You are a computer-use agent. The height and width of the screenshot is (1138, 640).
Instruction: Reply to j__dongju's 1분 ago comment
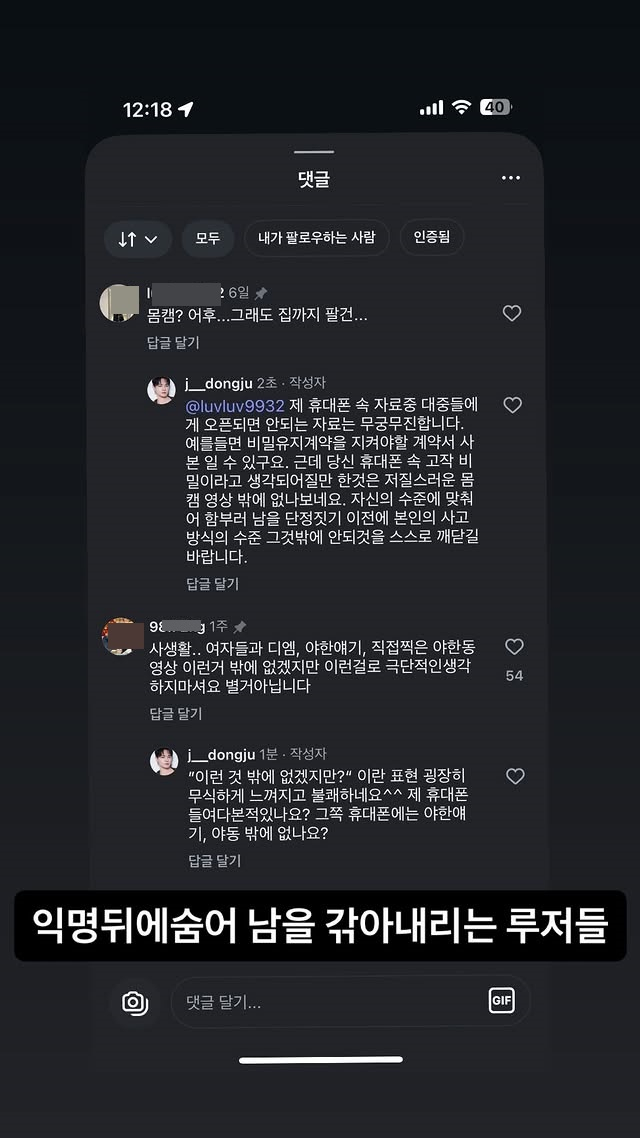tap(214, 861)
